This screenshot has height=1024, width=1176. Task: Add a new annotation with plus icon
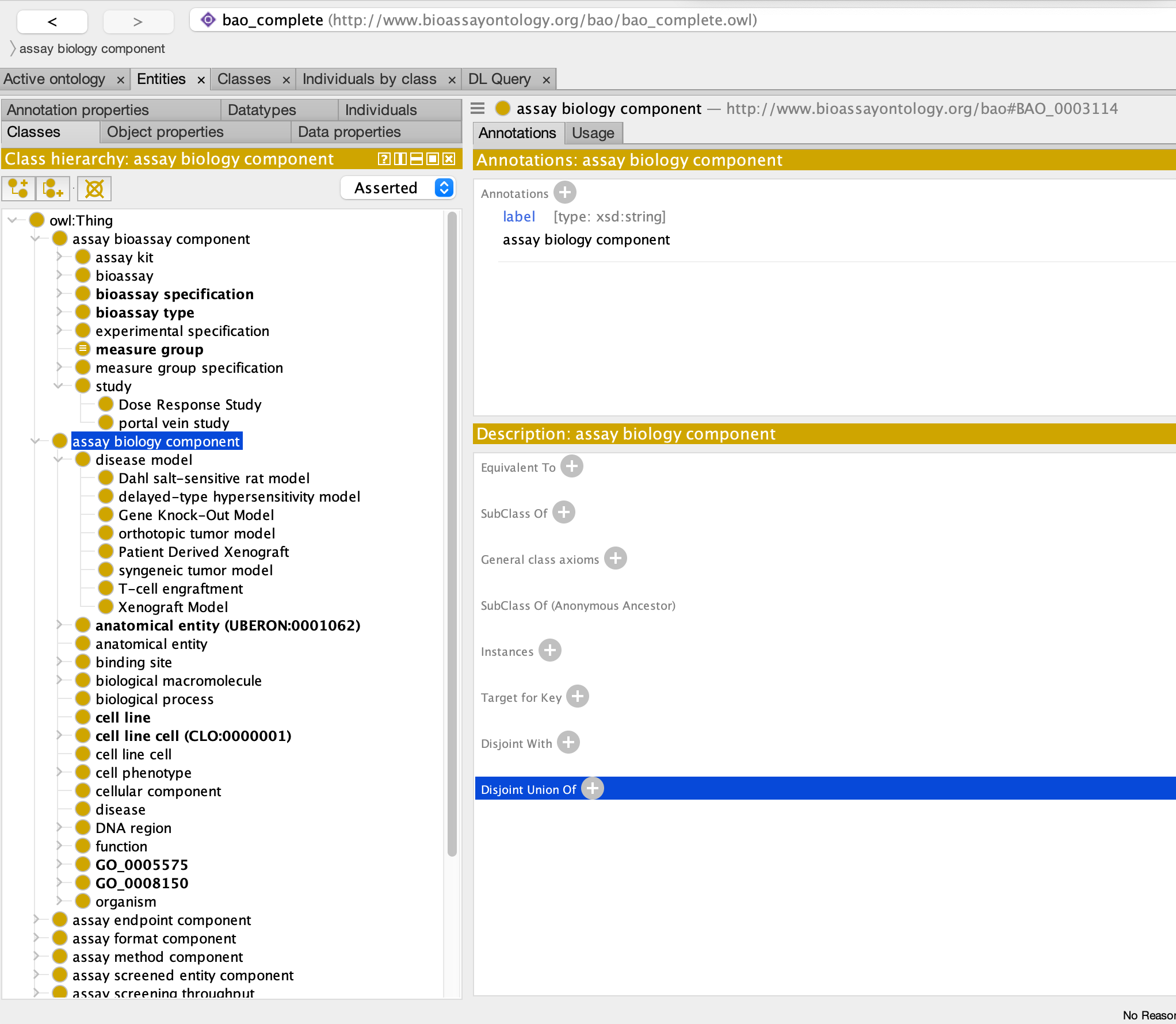pyautogui.click(x=565, y=192)
